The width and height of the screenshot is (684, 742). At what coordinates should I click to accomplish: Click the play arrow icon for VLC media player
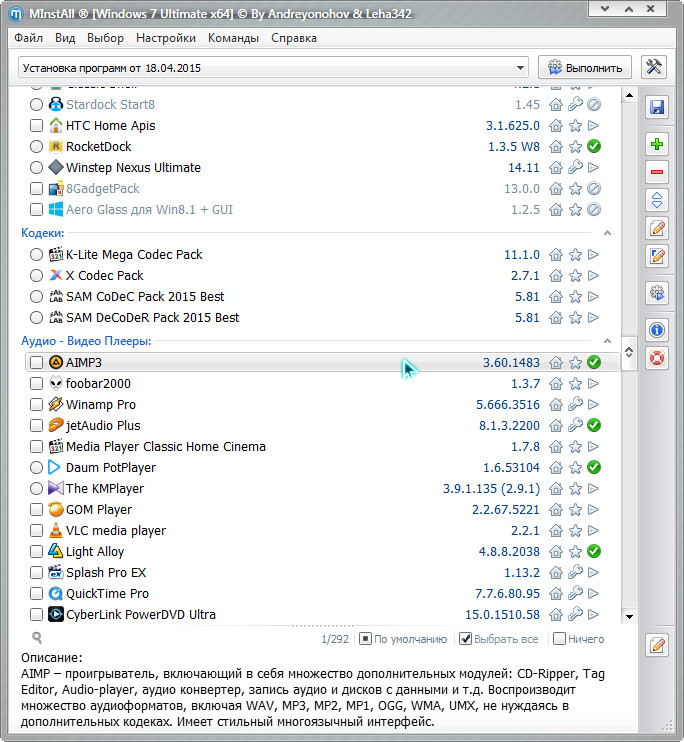(x=593, y=530)
